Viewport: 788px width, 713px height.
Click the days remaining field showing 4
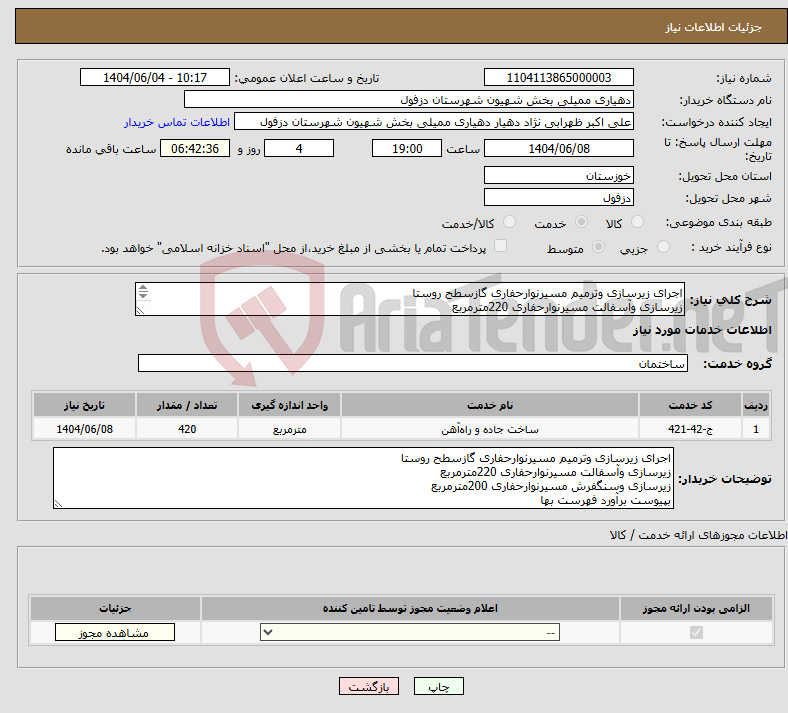299,149
